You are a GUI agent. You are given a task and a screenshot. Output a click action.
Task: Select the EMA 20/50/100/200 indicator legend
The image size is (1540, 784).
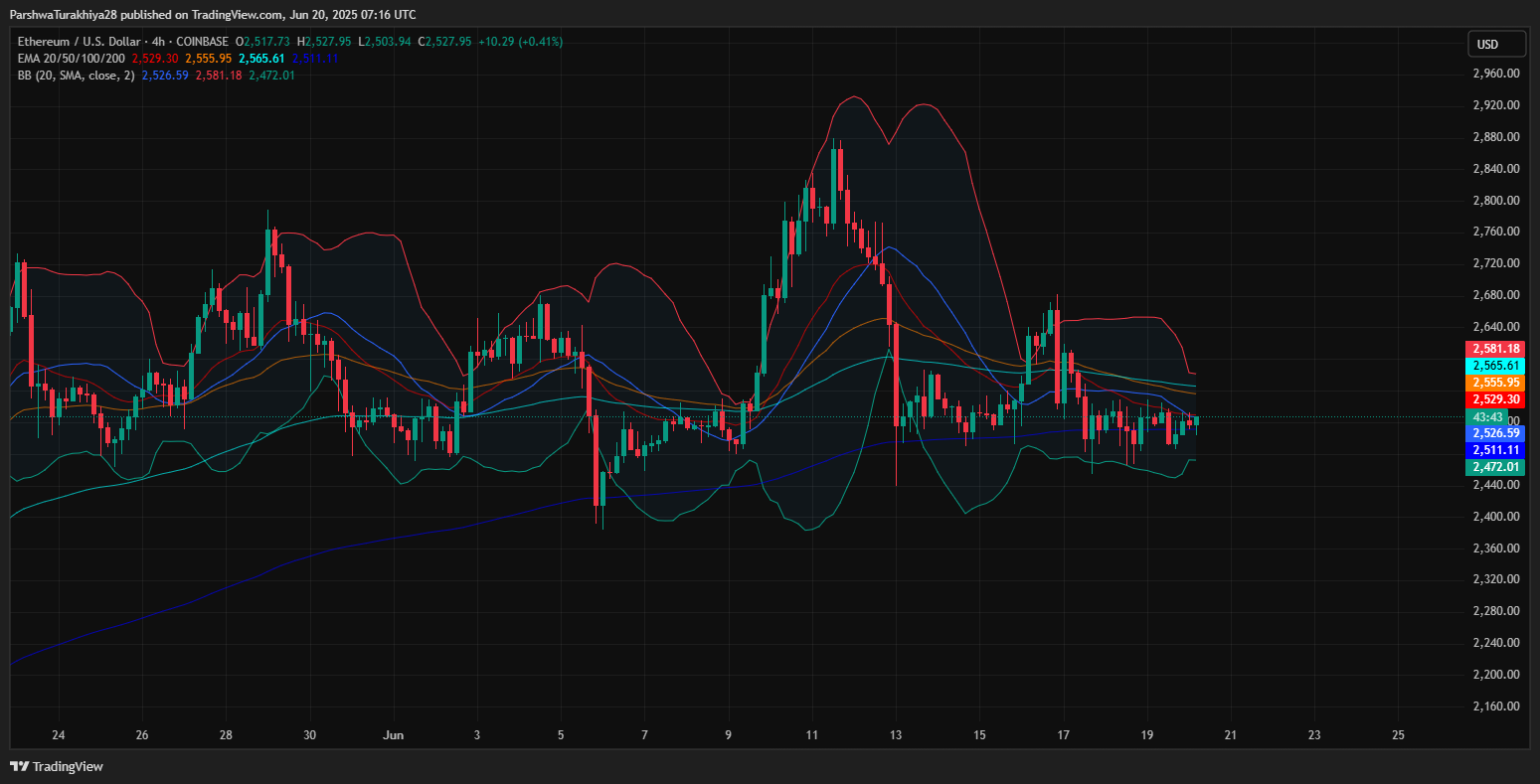[x=70, y=59]
